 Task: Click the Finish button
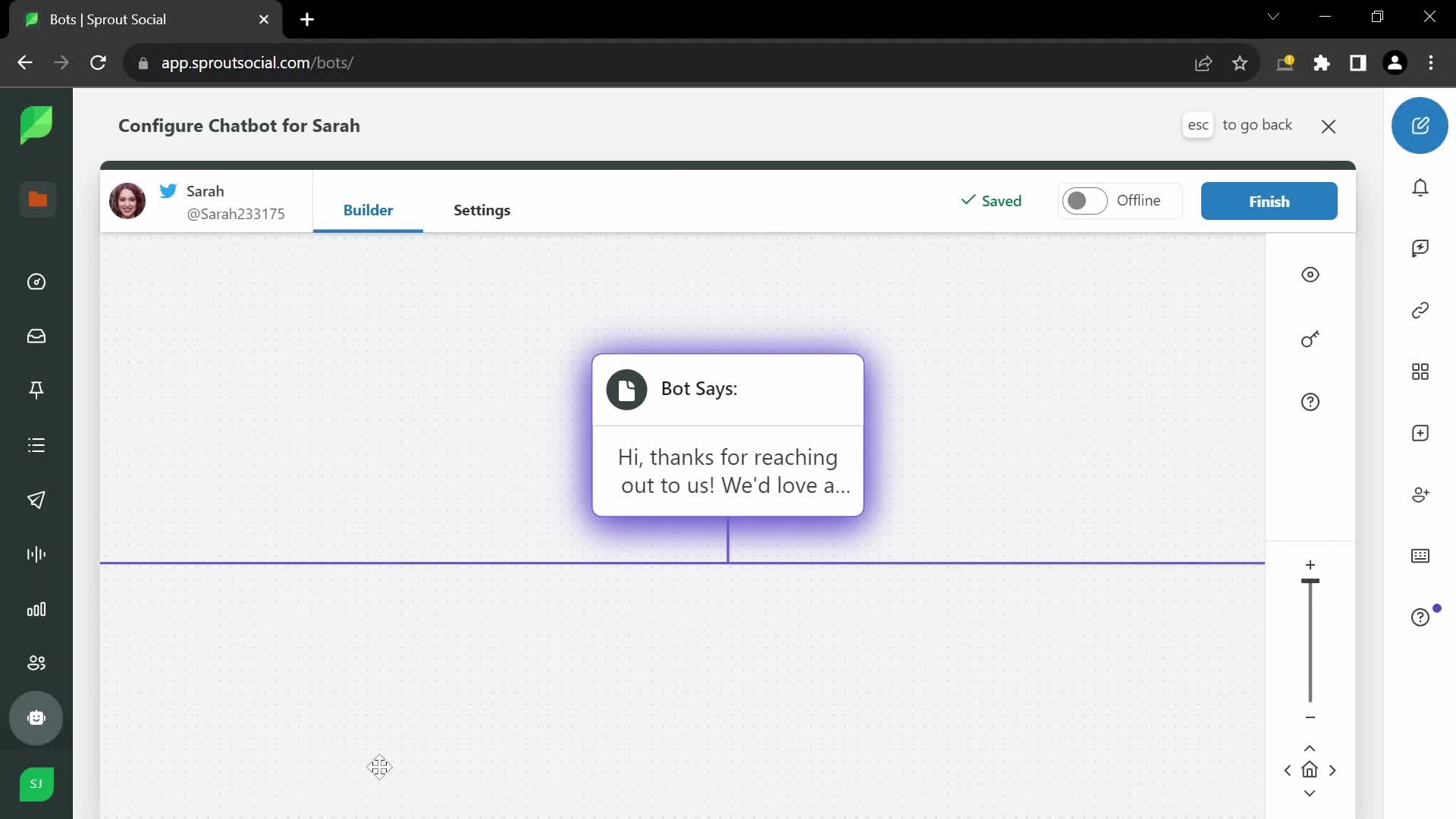pyautogui.click(x=1269, y=201)
